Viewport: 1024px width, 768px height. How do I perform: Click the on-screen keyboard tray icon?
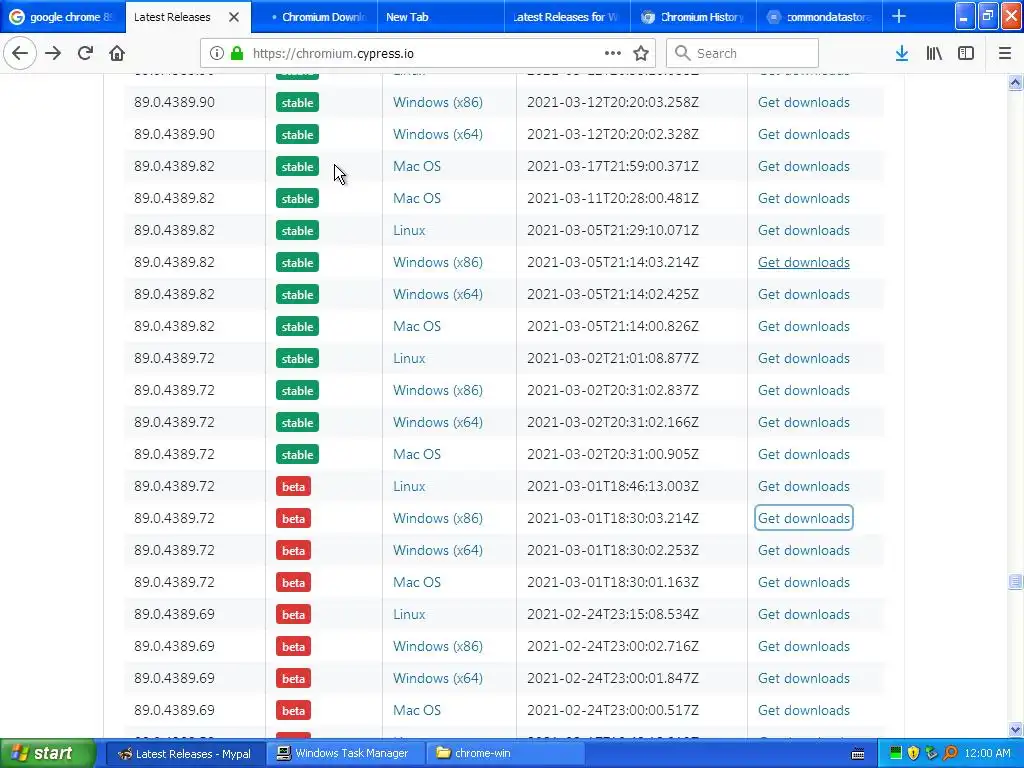point(858,754)
